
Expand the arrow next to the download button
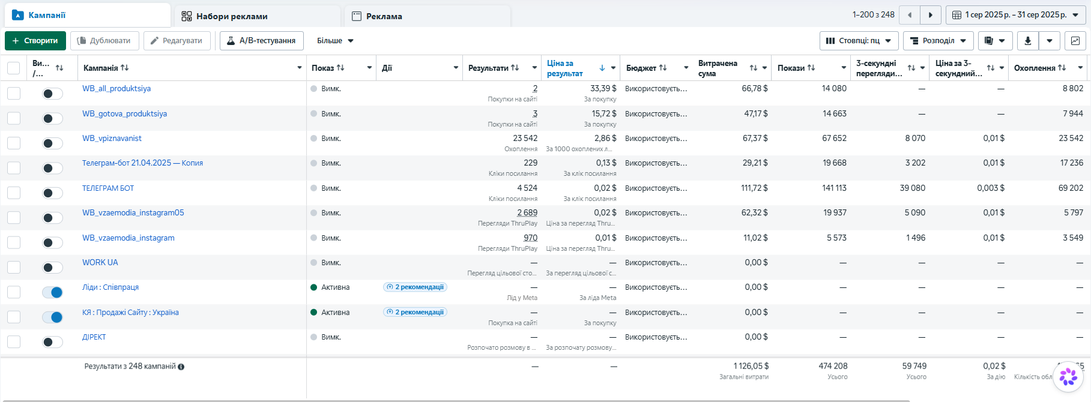click(x=1049, y=41)
